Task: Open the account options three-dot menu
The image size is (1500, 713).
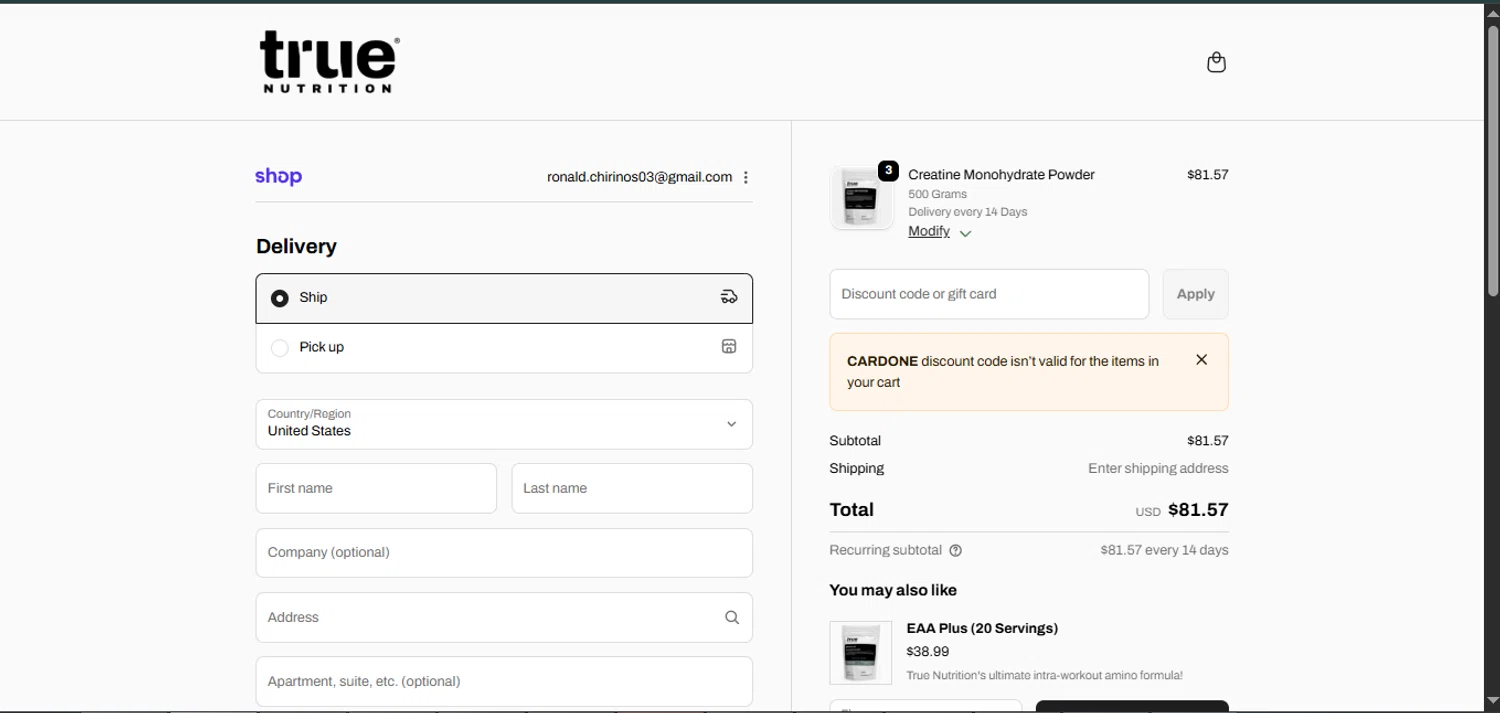Action: tap(746, 177)
